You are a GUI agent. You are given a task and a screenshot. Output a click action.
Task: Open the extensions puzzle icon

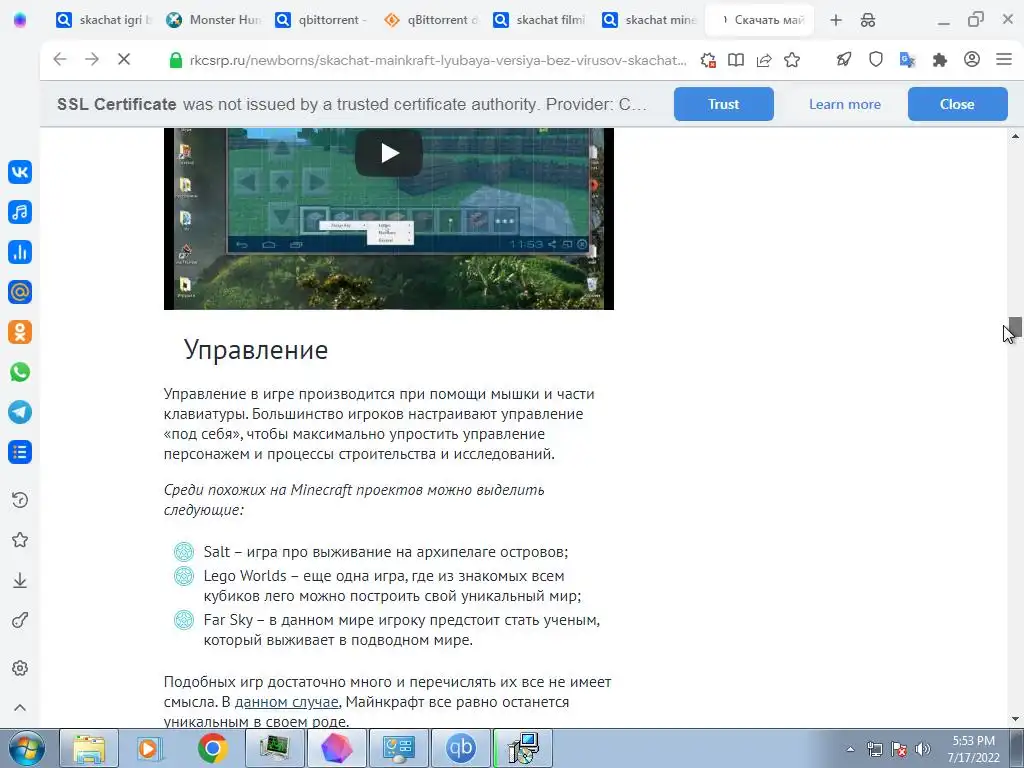940,60
